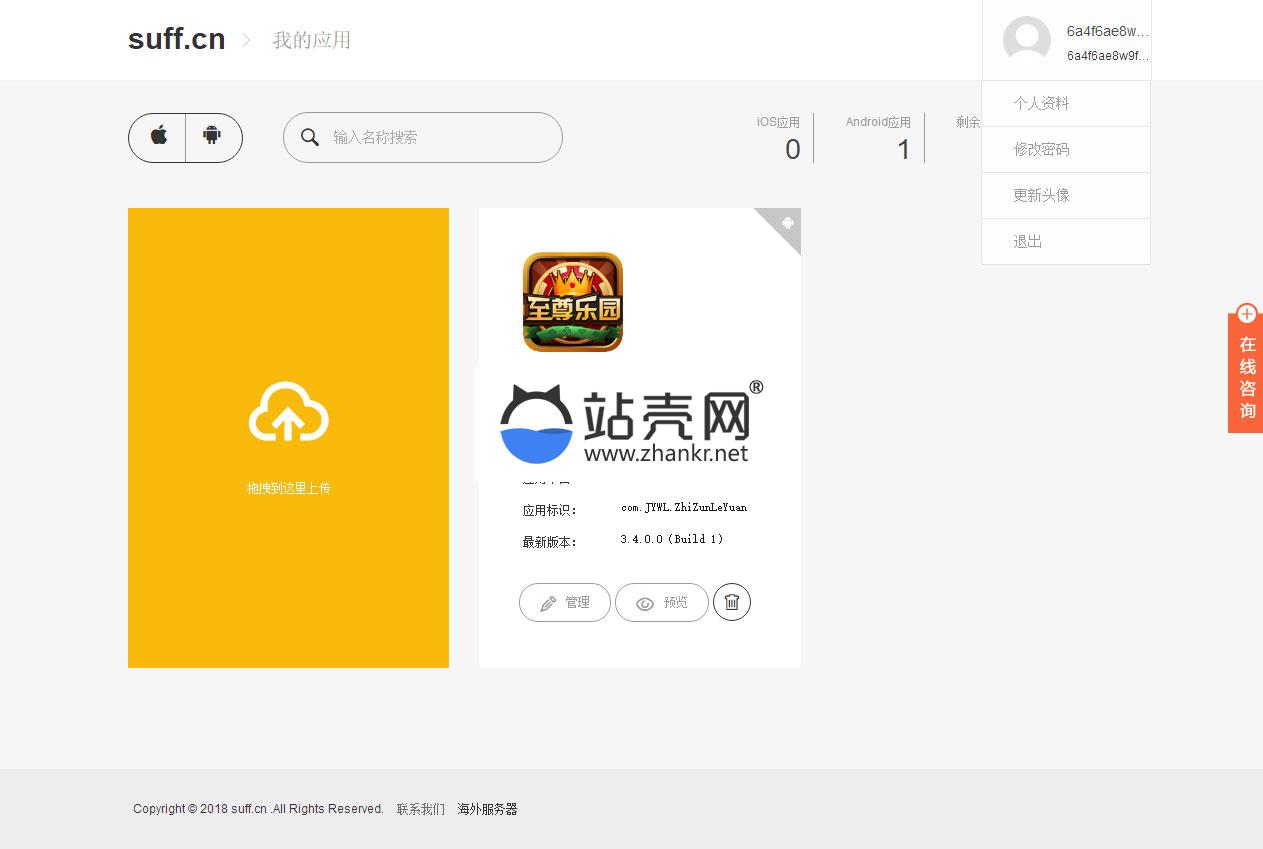Log out via 退出 menu item

1028,241
